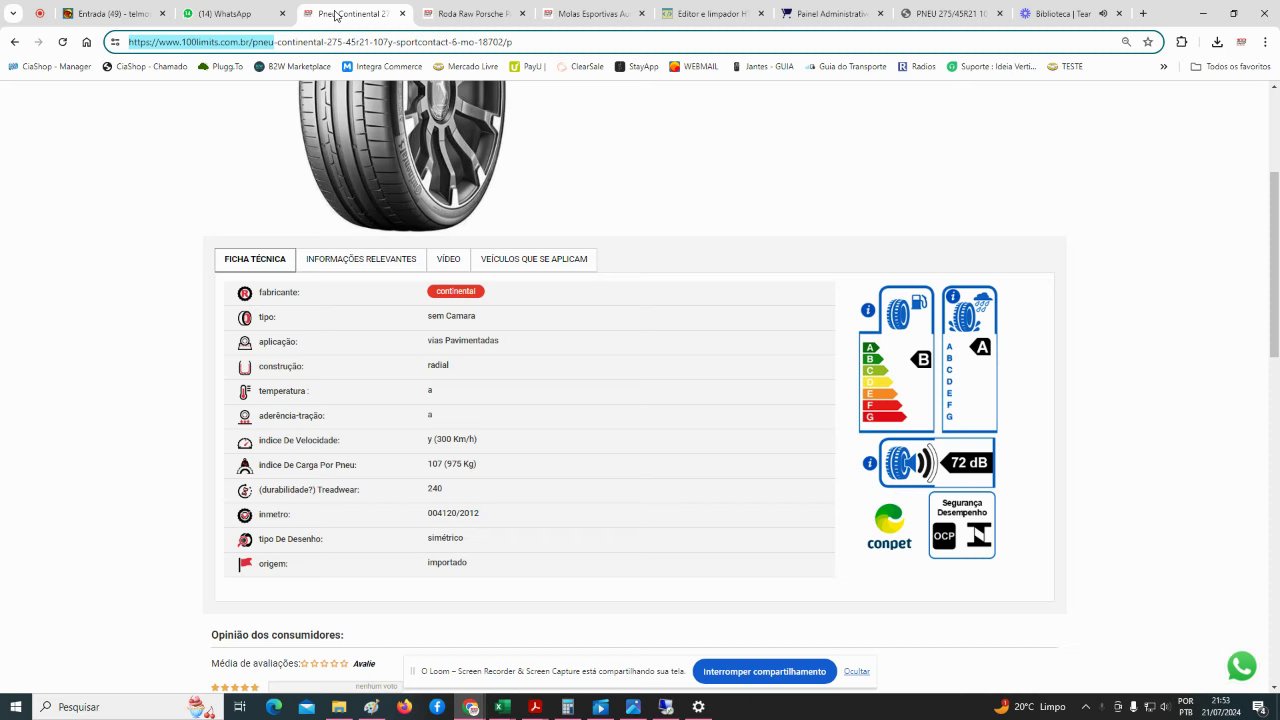This screenshot has height=720, width=1280.
Task: Click the 72 dB noise label
Action: 967,463
